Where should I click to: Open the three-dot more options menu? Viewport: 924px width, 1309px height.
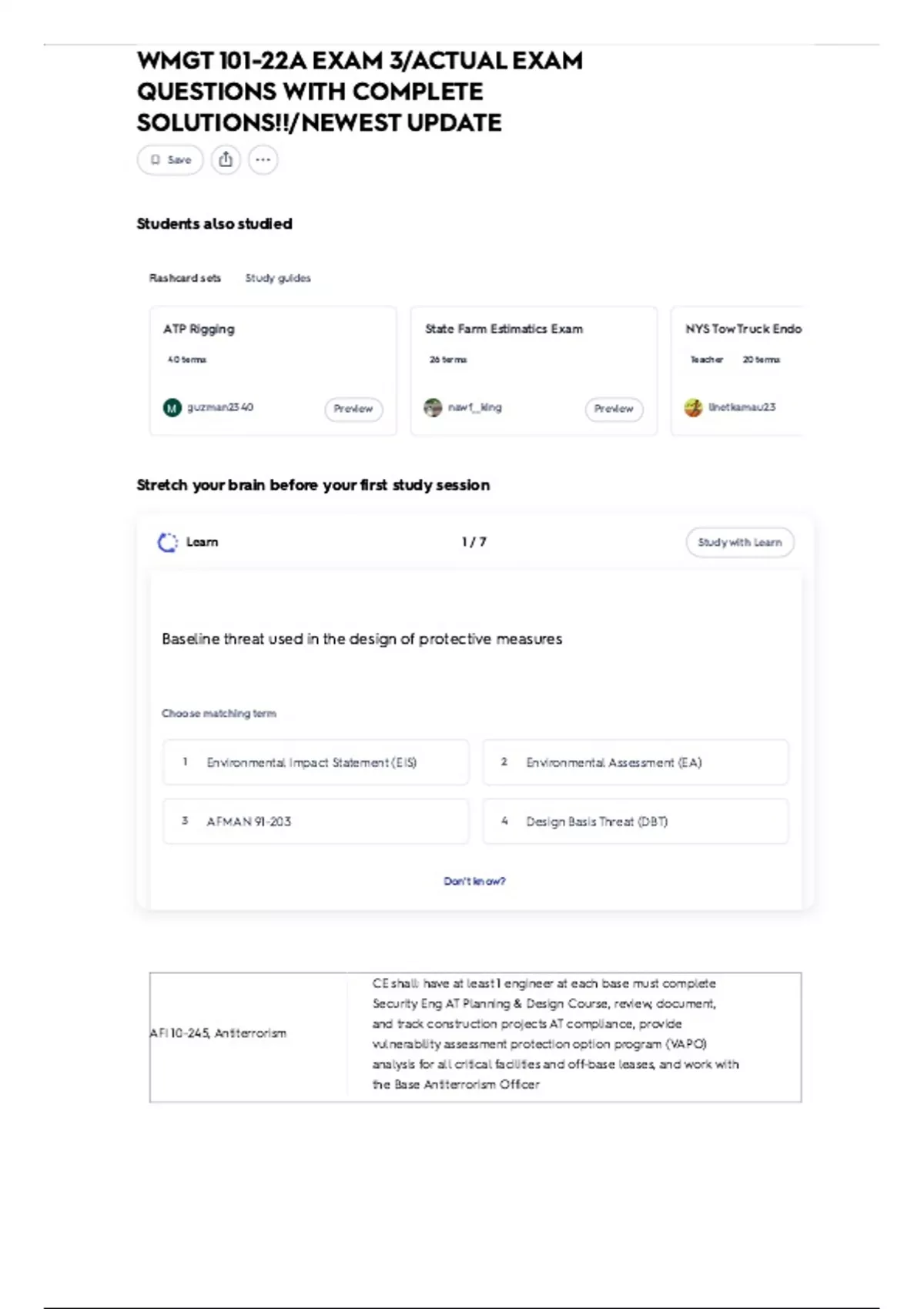tap(263, 160)
